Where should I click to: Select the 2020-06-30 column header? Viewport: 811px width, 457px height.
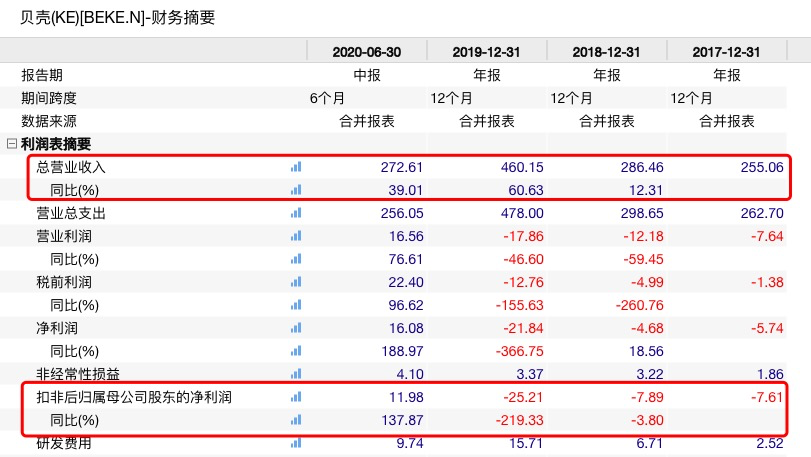coord(366,52)
